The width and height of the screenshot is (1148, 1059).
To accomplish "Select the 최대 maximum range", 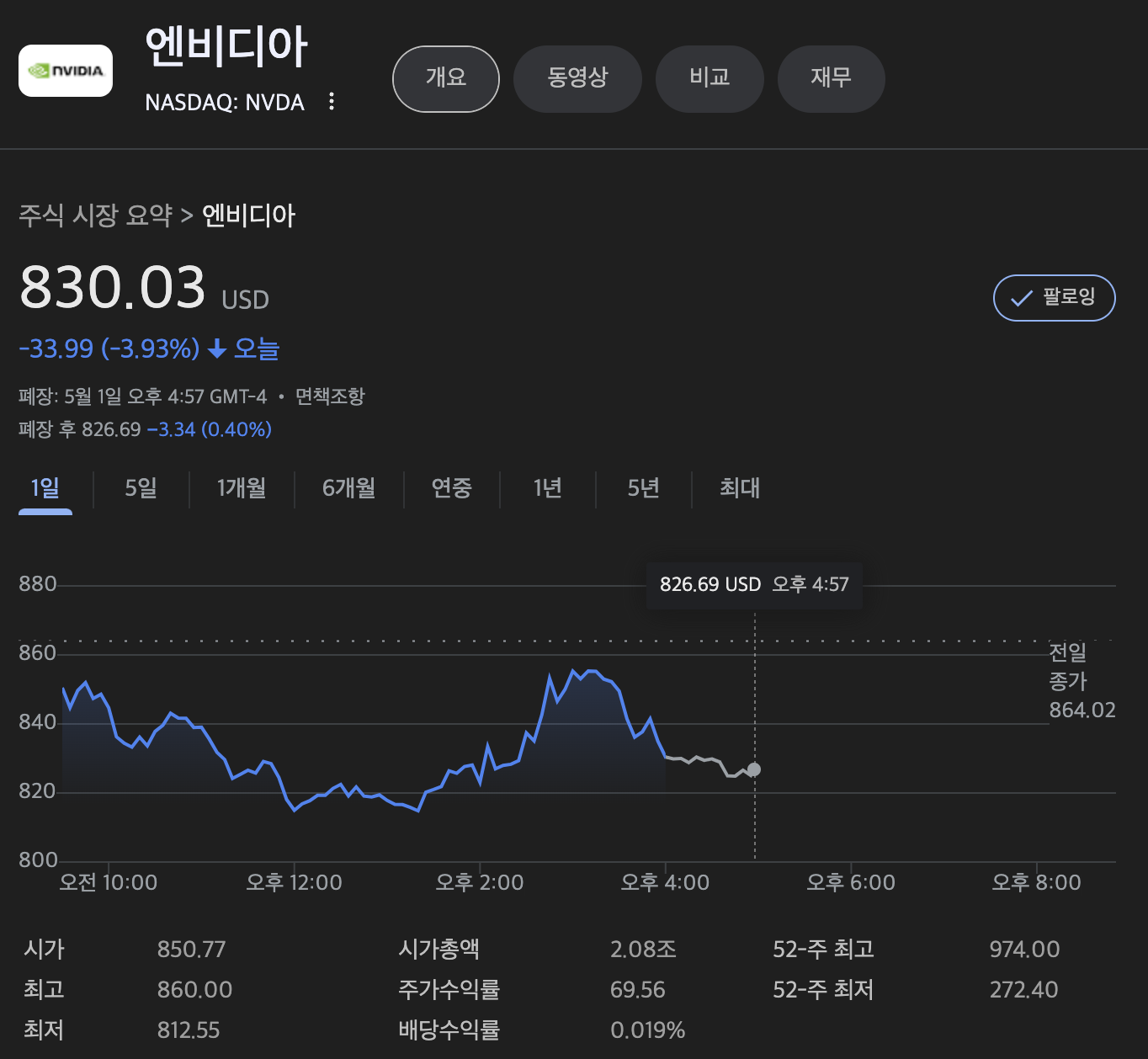I will coord(740,488).
